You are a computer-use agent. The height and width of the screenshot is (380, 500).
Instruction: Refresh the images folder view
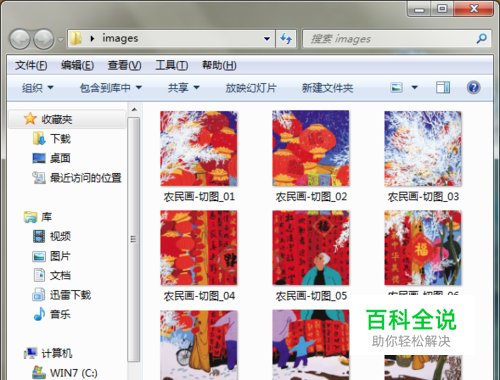click(286, 39)
